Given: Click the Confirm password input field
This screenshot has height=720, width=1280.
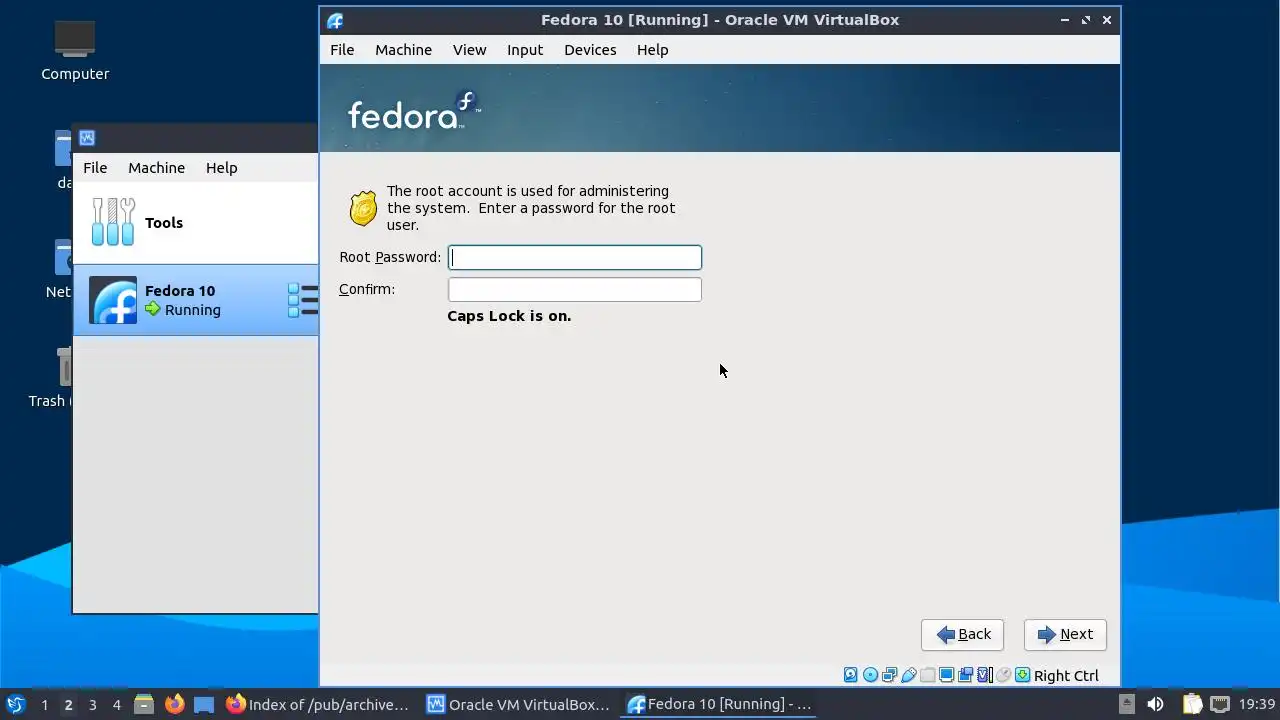Looking at the screenshot, I should click(x=575, y=289).
